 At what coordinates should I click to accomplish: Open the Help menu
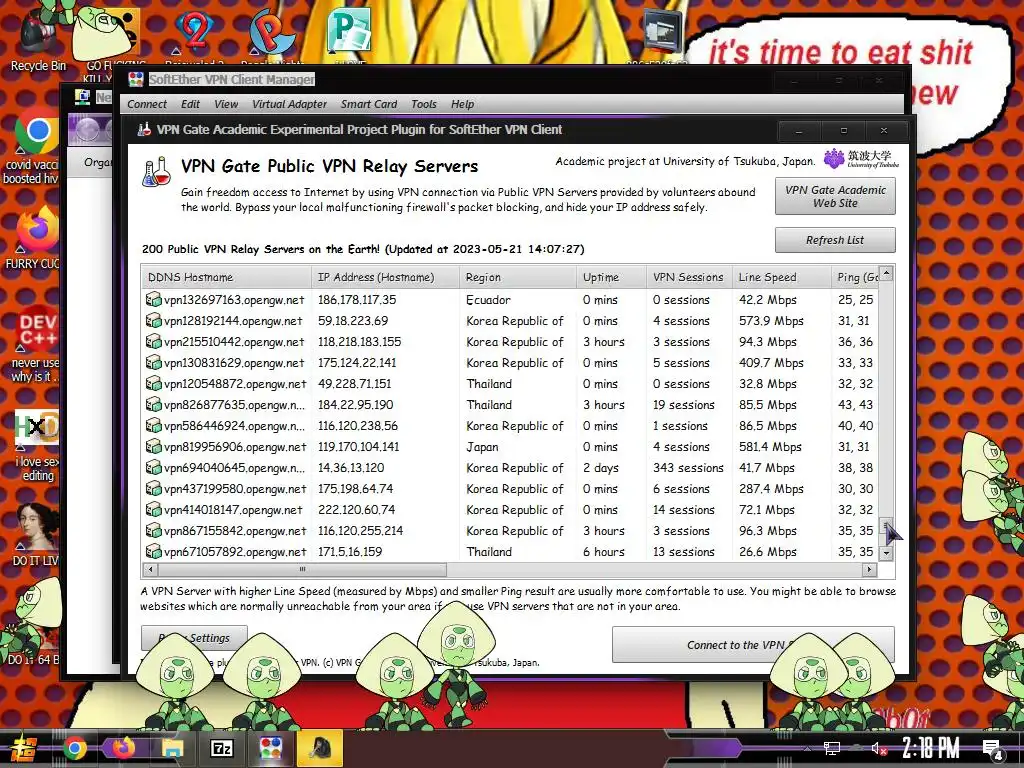point(462,104)
